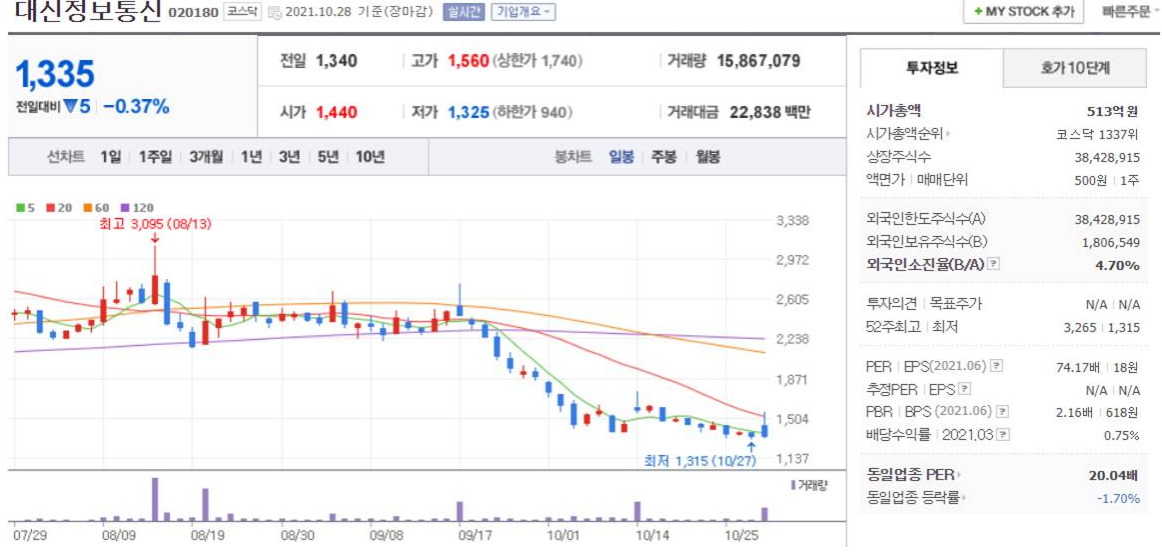The image size is (1162, 557).
Task: Click the 시가 value 1,440
Action: [336, 113]
